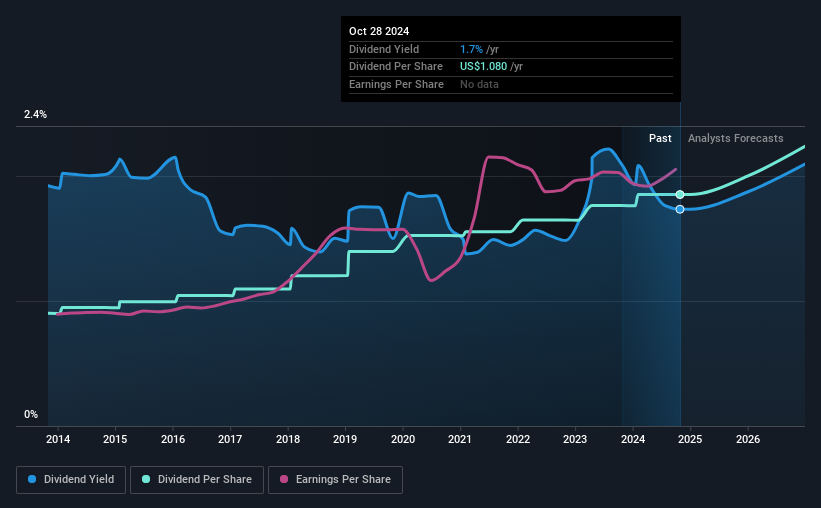Click the 0% y-axis label
Image resolution: width=821 pixels, height=508 pixels.
click(x=31, y=414)
